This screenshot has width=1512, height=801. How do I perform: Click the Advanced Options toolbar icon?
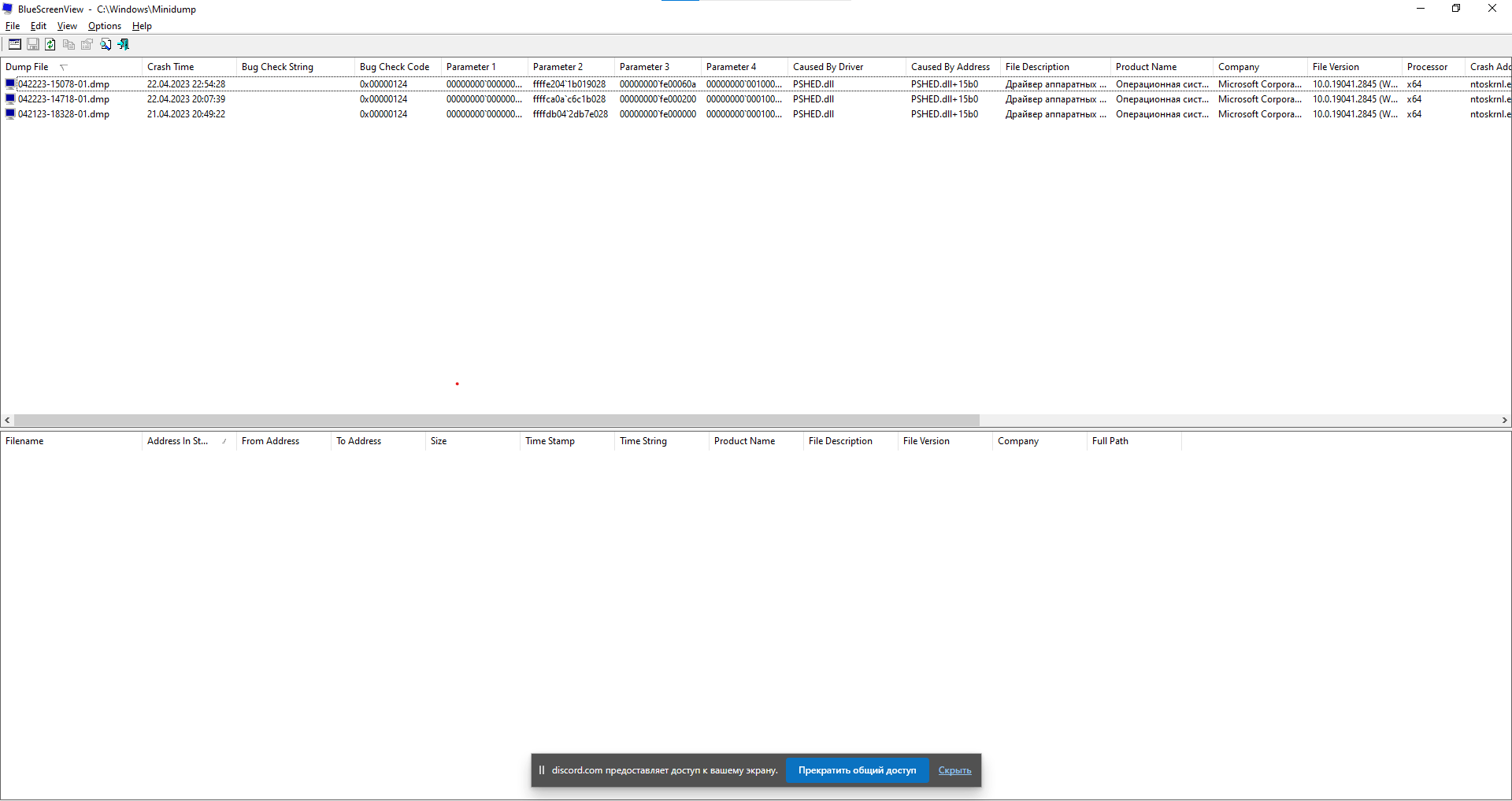(x=15, y=45)
